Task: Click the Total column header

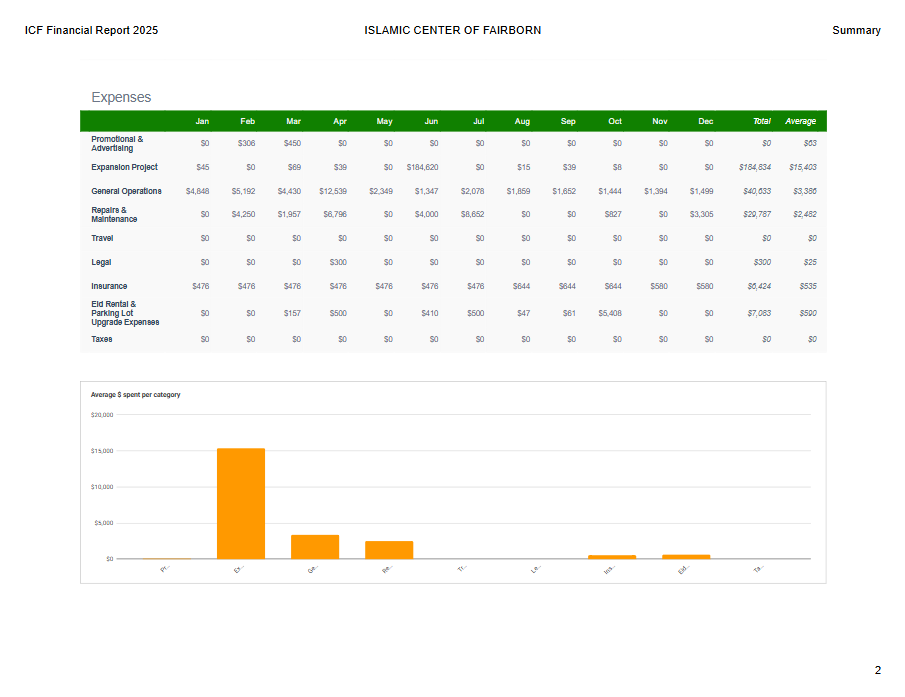Action: click(761, 121)
